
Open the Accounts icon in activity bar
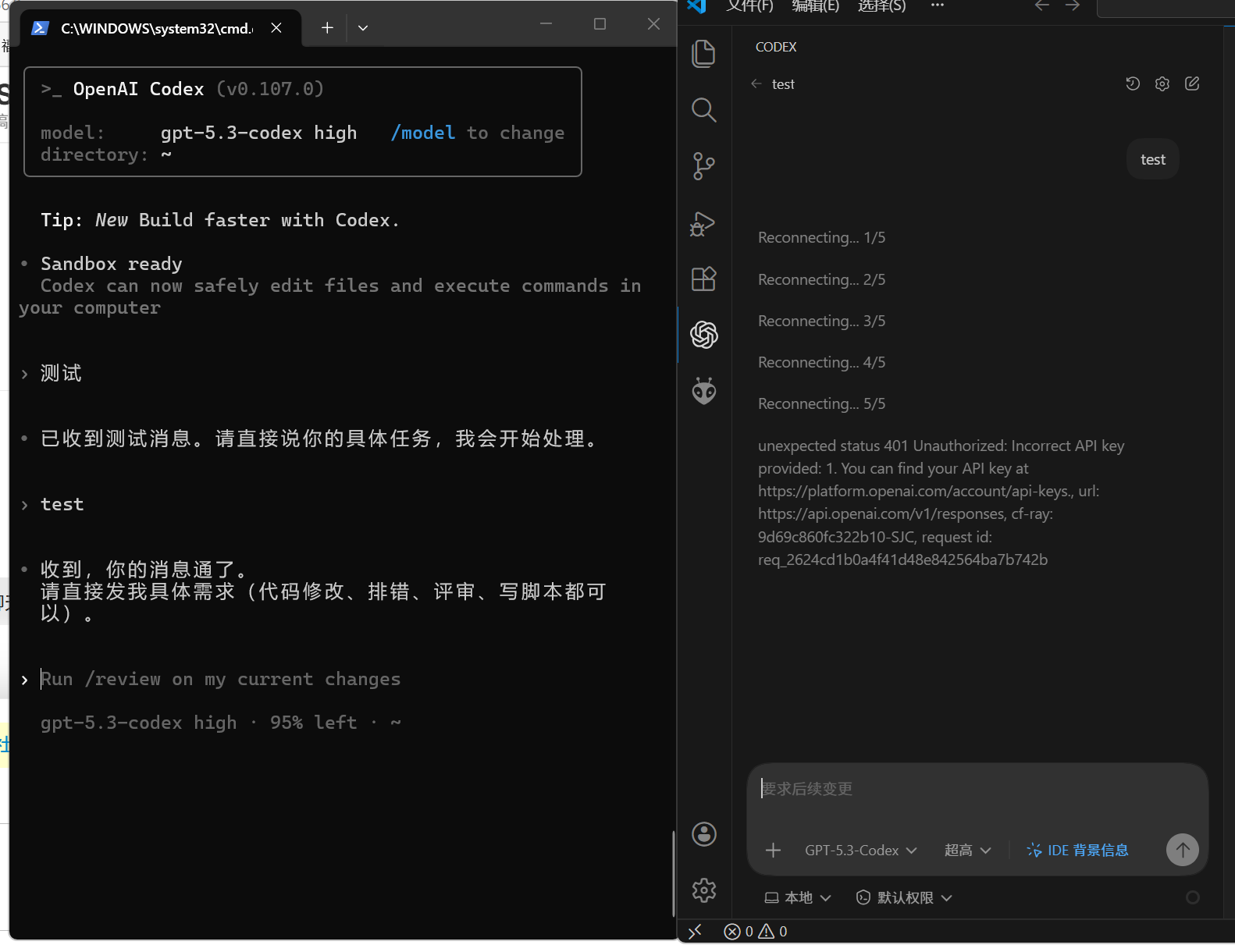[704, 834]
